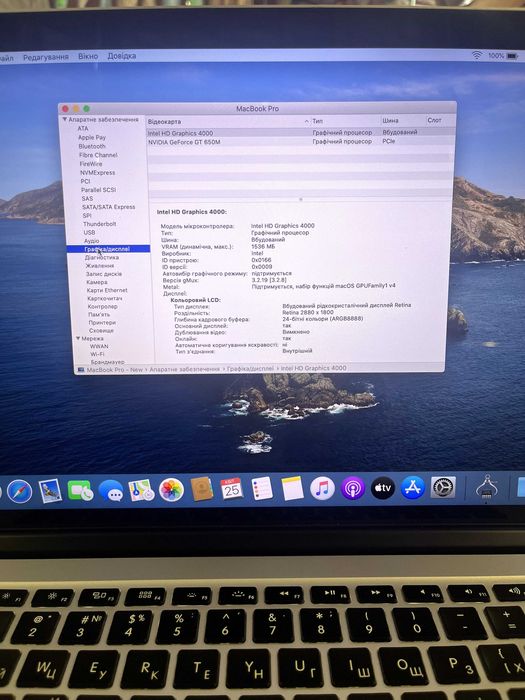Launch Maps from the Dock
The width and height of the screenshot is (525, 700).
click(x=141, y=490)
